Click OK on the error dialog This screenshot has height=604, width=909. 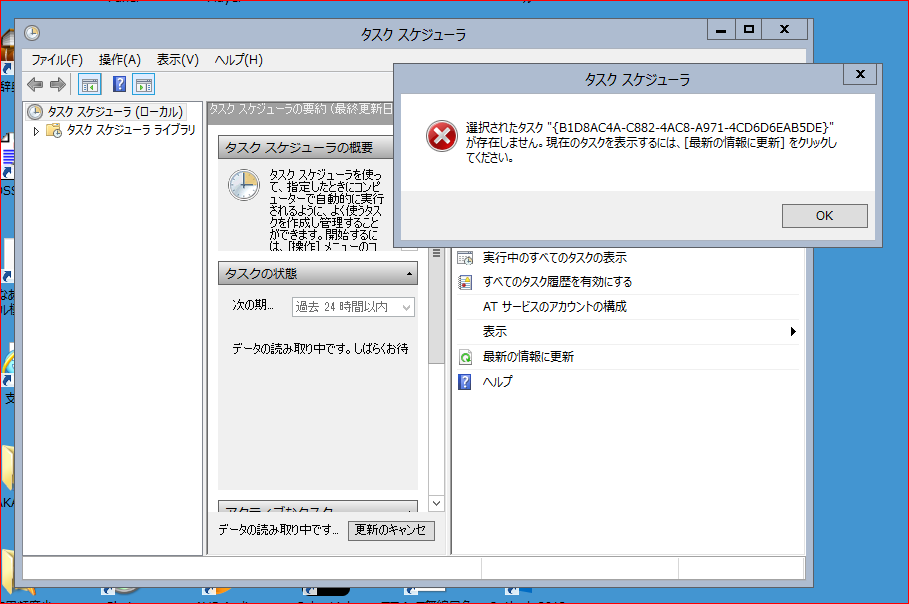click(823, 216)
